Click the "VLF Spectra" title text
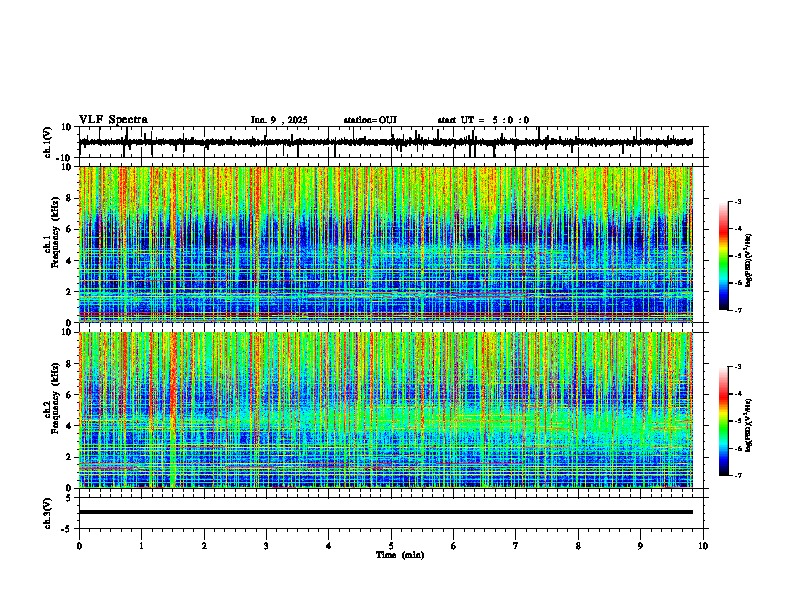The image size is (792, 612). (113, 120)
